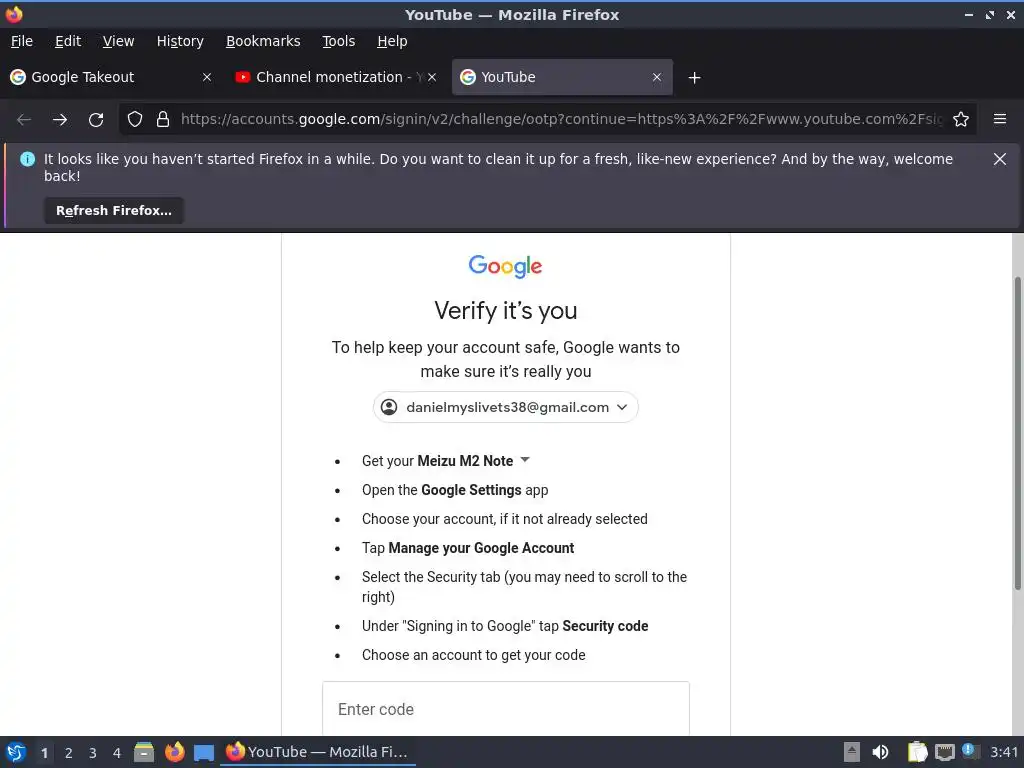Open the volume speaker tray icon
The width and height of the screenshot is (1024, 768).
point(880,752)
